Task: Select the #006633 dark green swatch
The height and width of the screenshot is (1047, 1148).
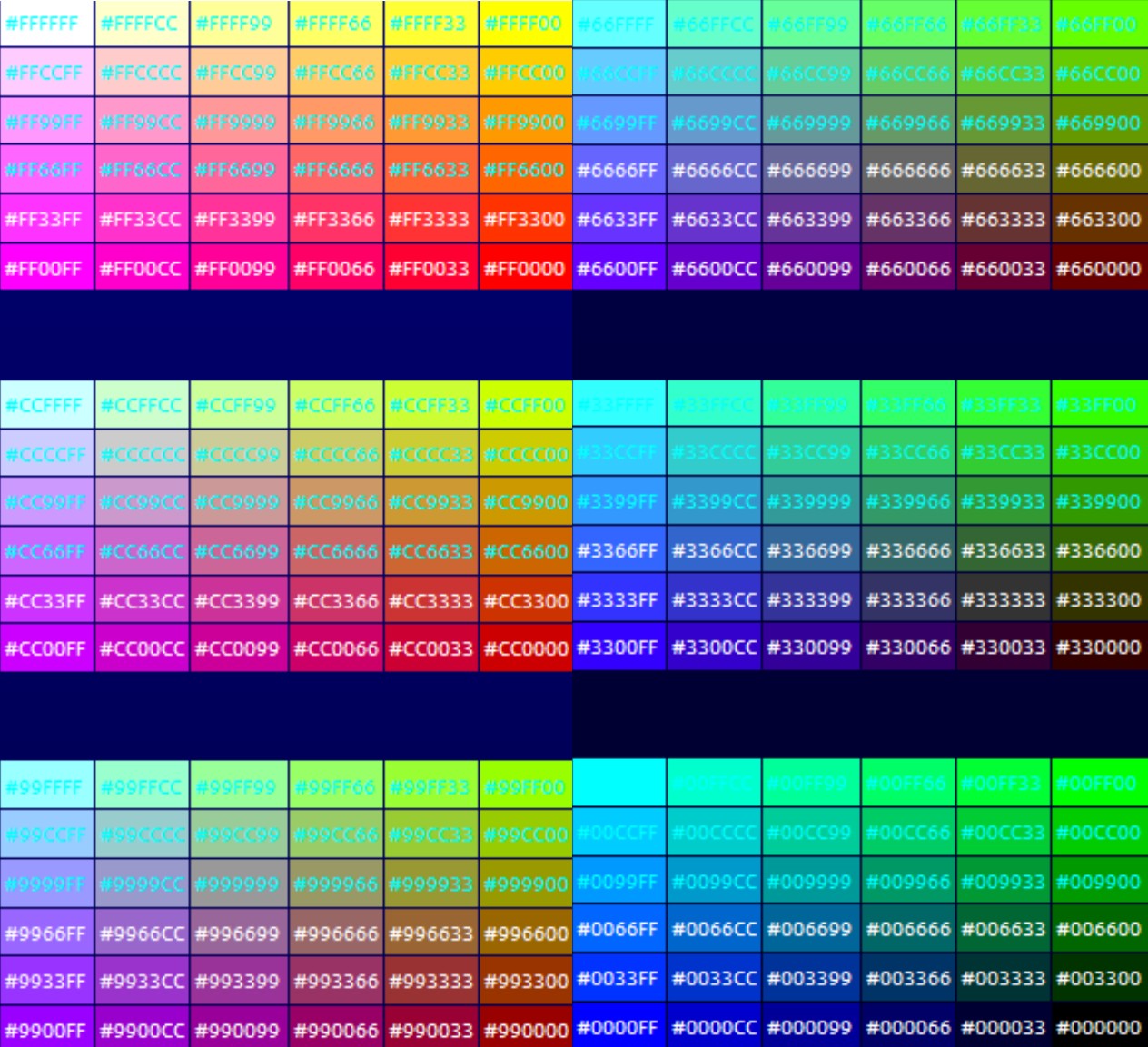Action: 1004,928
